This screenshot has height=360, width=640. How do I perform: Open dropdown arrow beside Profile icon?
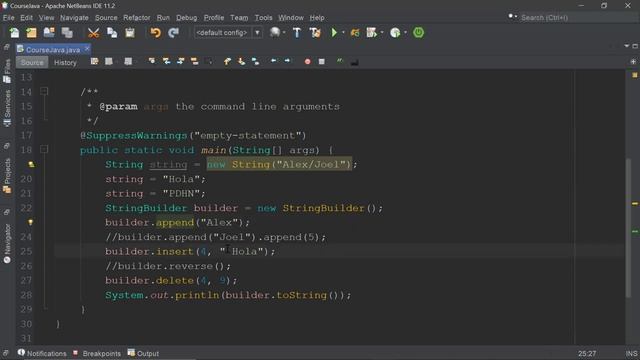pos(405,33)
